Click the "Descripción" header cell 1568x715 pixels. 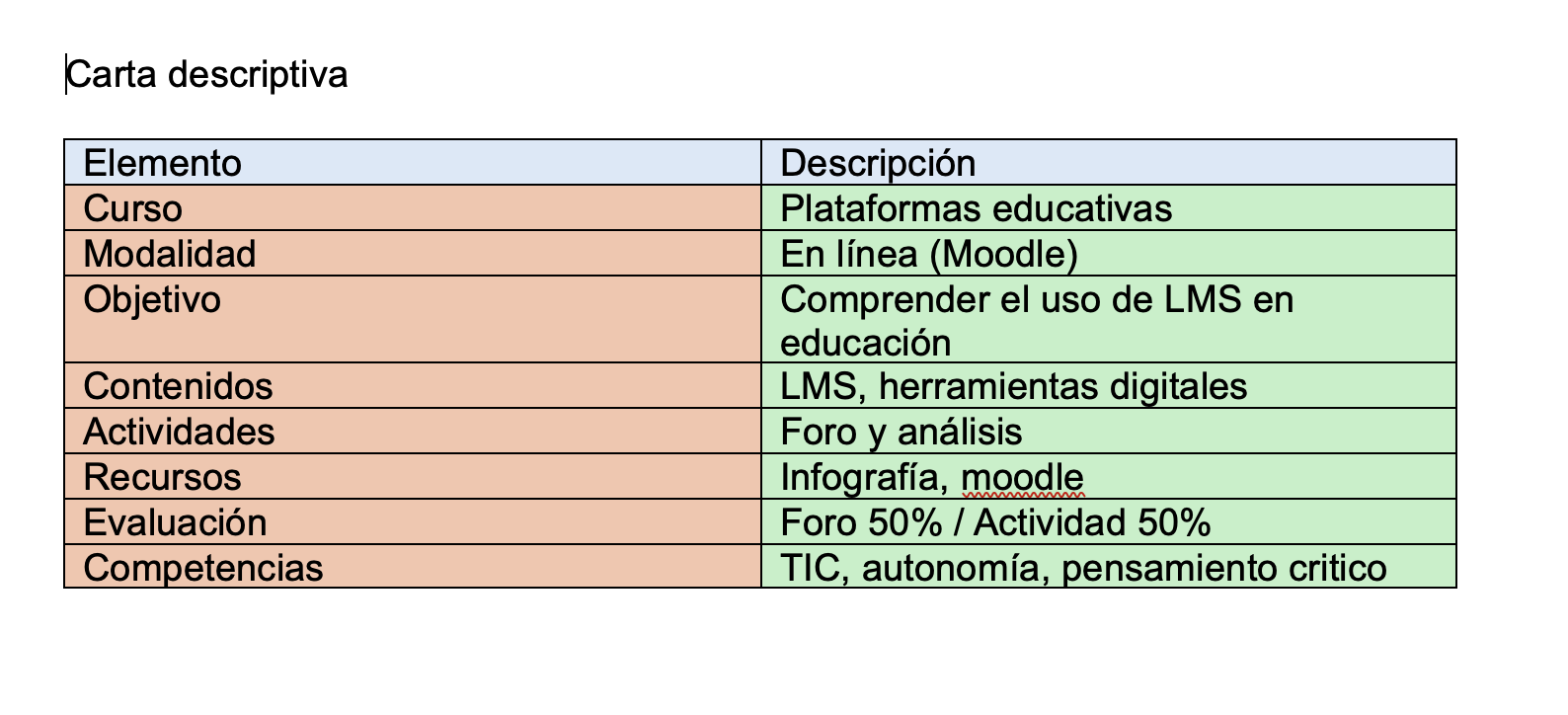(878, 163)
